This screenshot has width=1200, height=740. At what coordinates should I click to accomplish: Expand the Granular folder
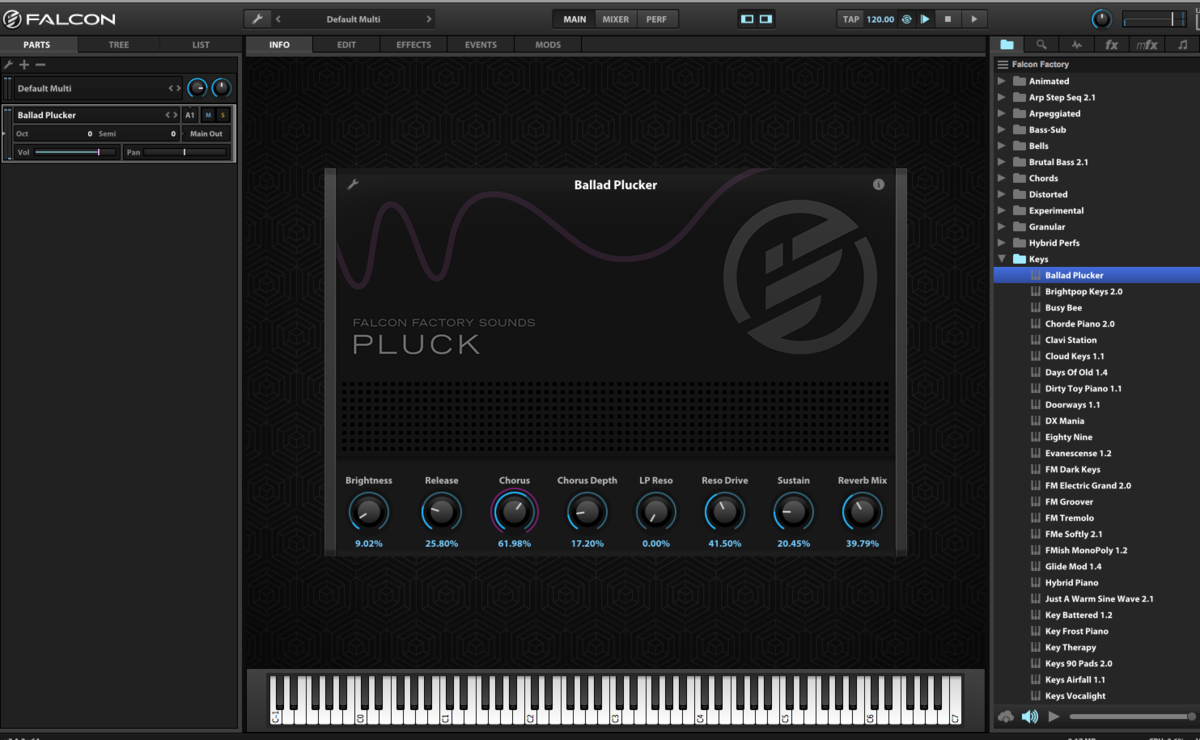coord(1002,227)
